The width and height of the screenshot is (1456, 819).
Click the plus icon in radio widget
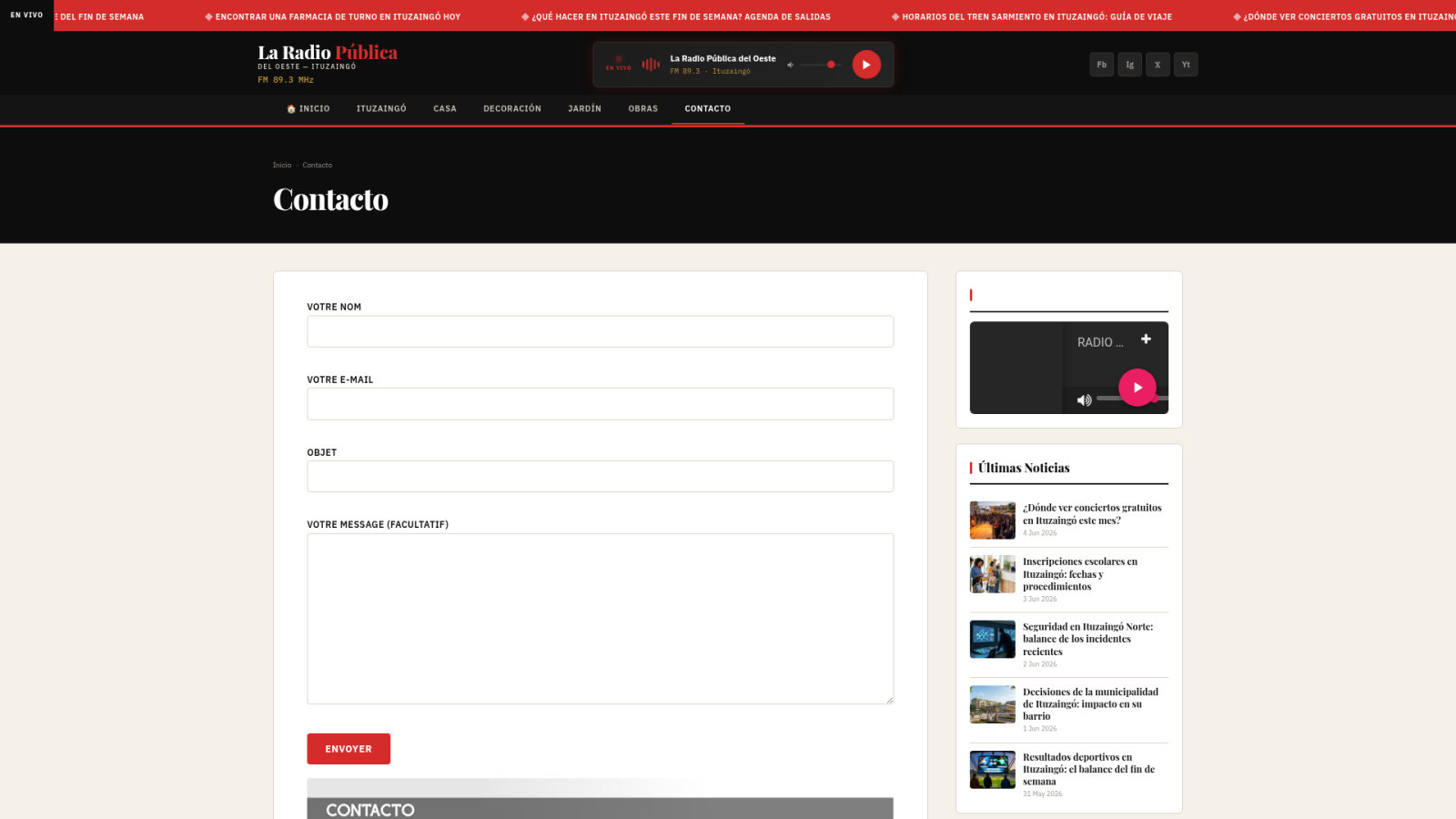click(1146, 339)
